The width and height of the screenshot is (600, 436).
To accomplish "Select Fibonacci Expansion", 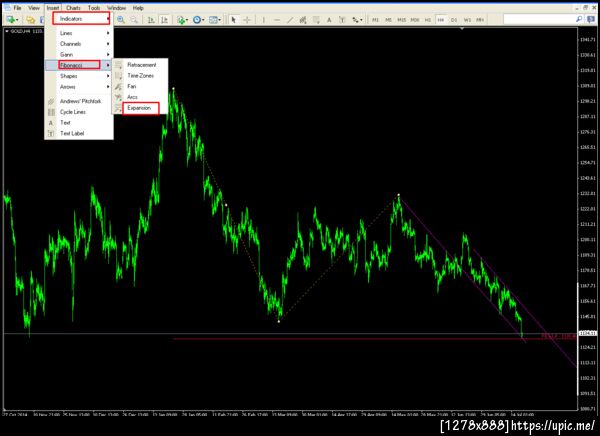I will [x=140, y=108].
